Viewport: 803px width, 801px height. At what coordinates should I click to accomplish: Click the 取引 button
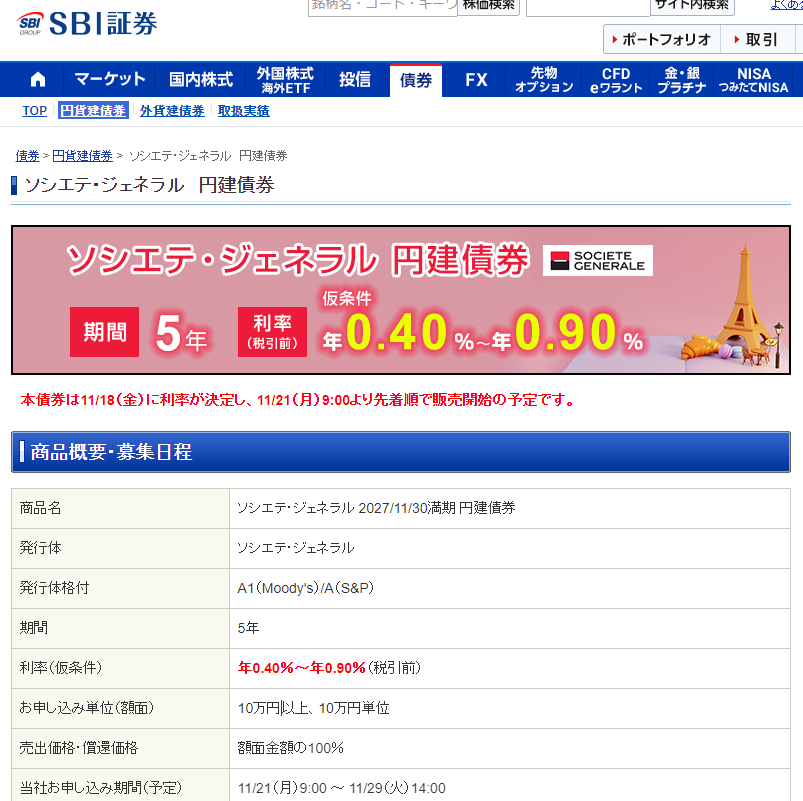coord(757,39)
